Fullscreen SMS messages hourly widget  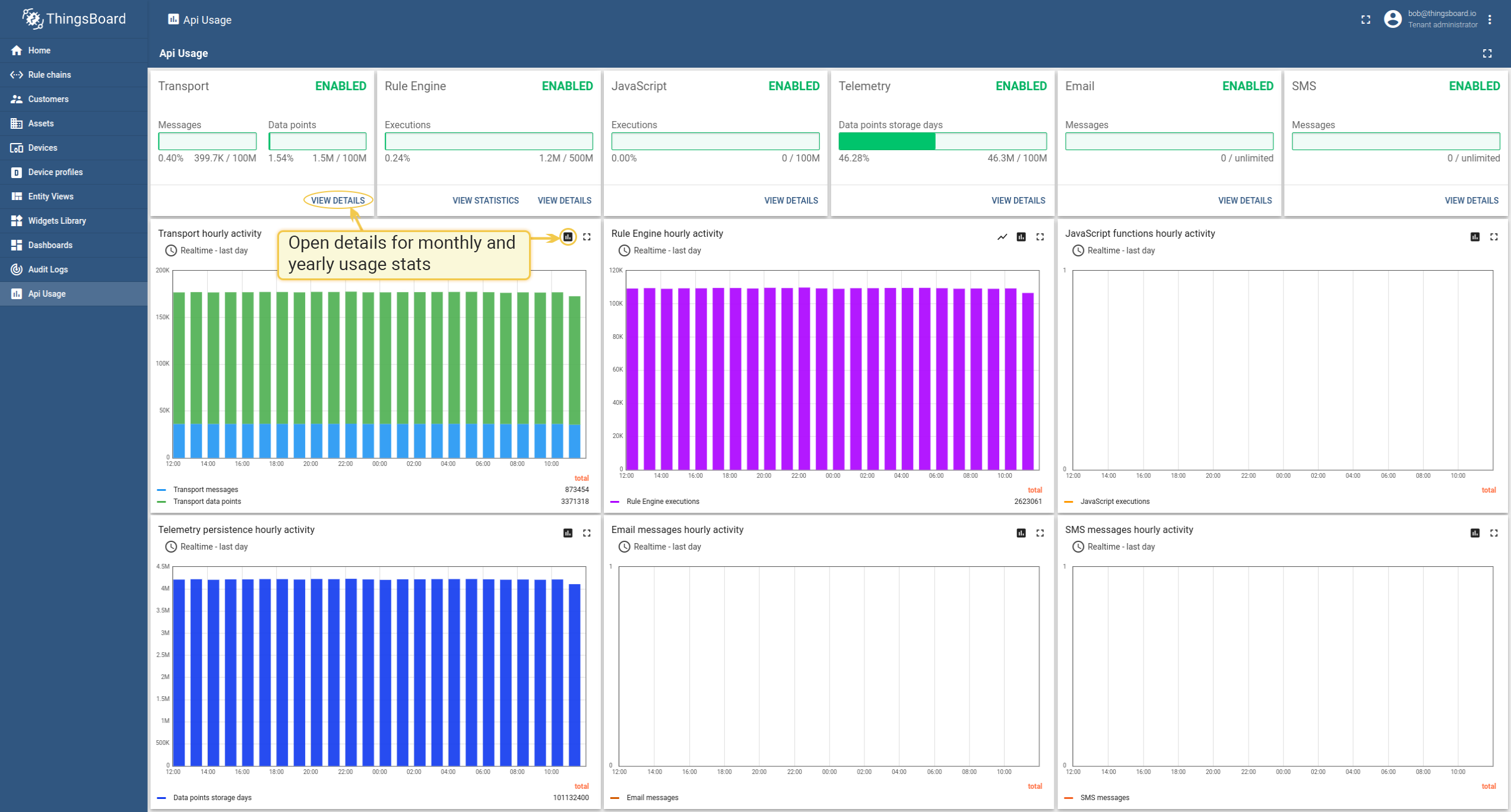pos(1494,533)
